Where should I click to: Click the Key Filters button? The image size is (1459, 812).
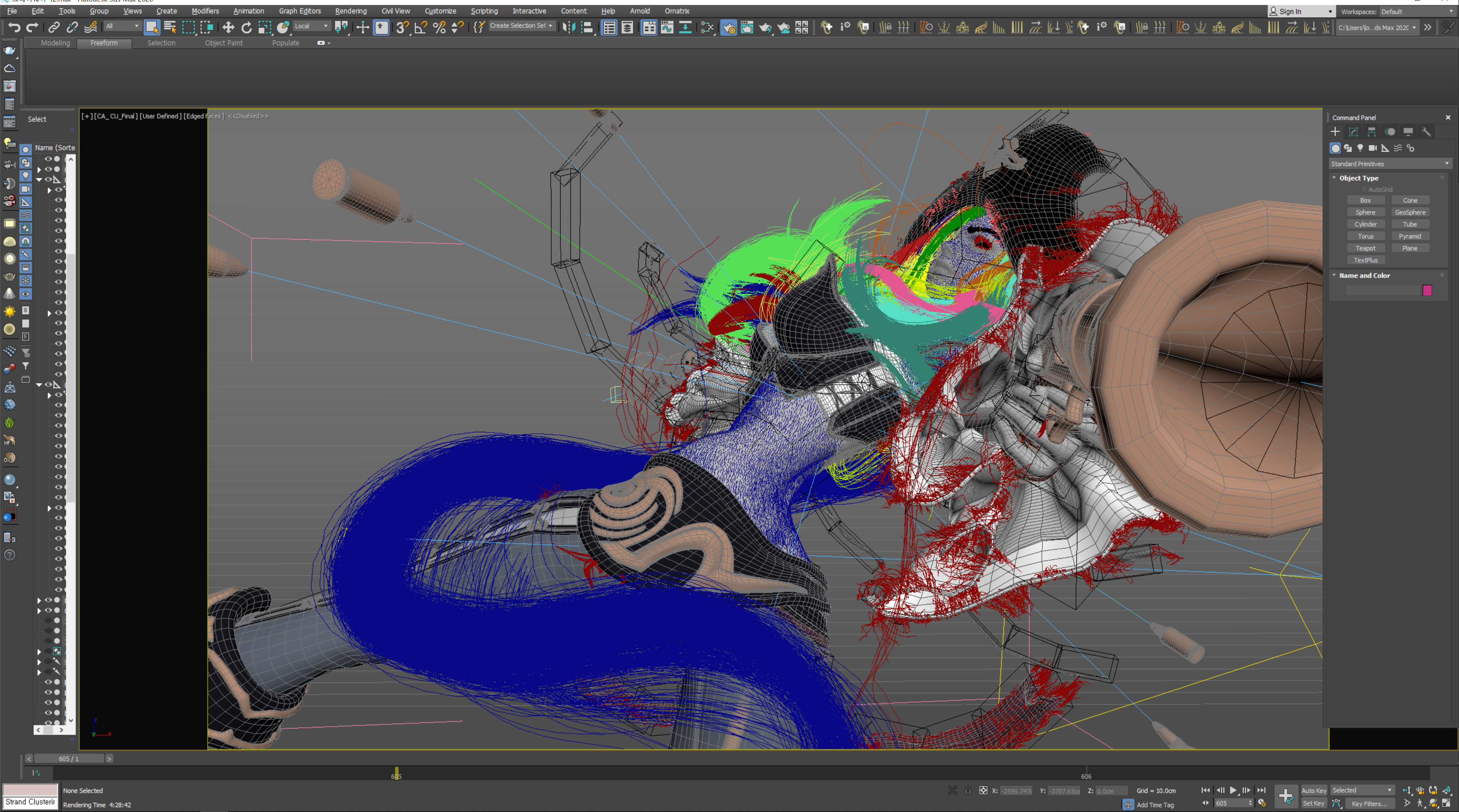pyautogui.click(x=1369, y=804)
